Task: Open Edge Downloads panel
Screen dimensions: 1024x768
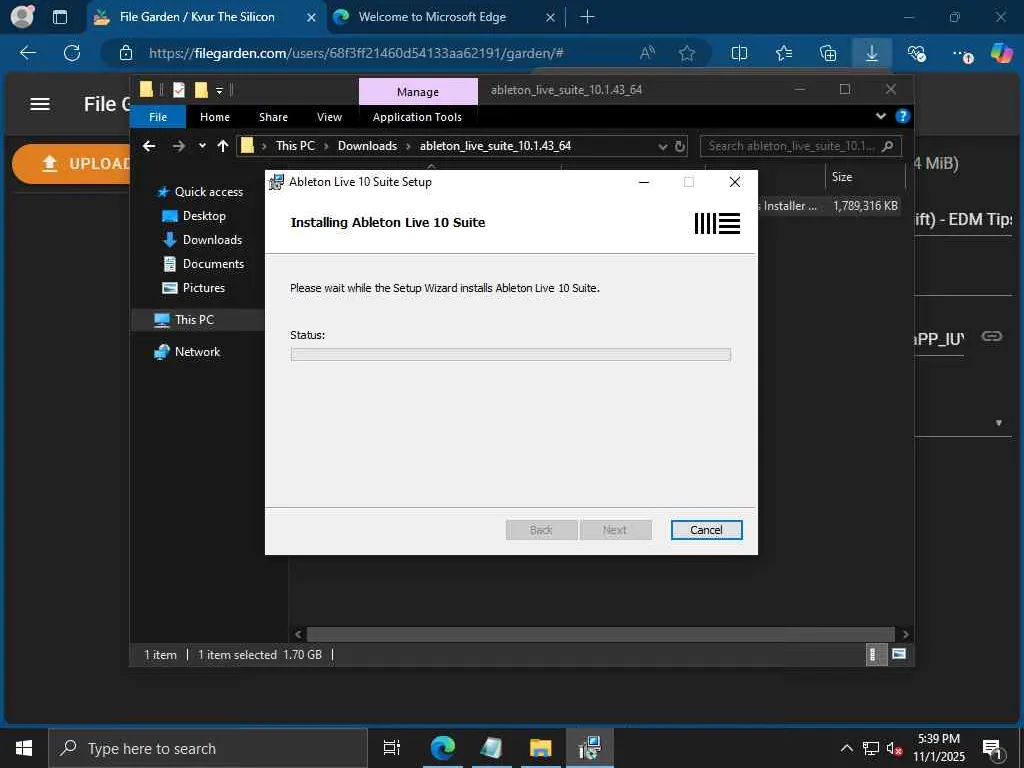Action: click(x=872, y=53)
